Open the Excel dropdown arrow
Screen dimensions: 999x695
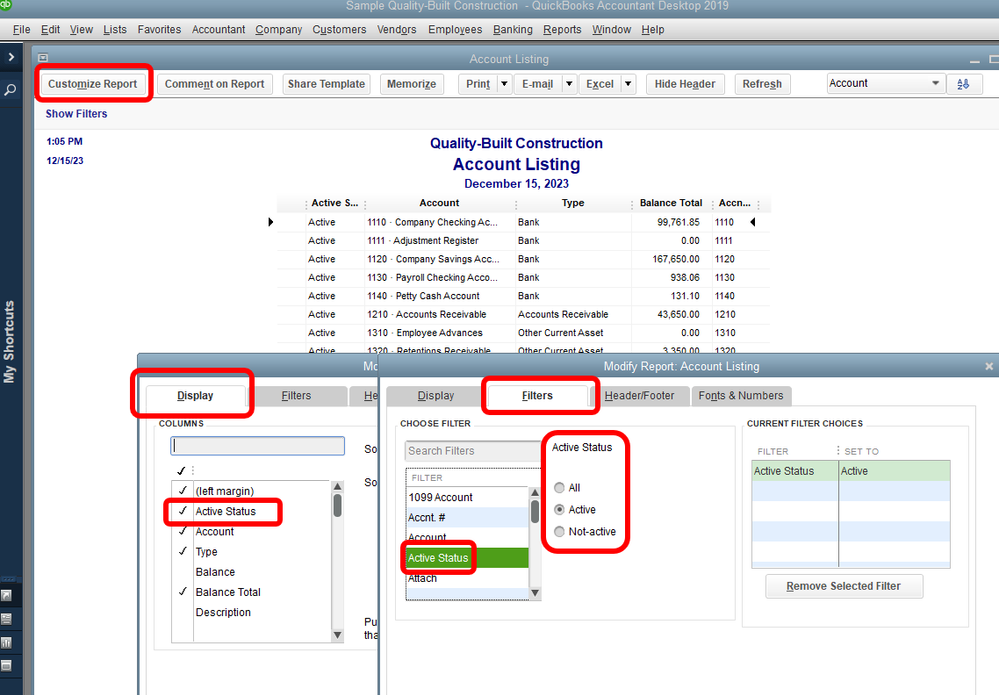(x=628, y=84)
